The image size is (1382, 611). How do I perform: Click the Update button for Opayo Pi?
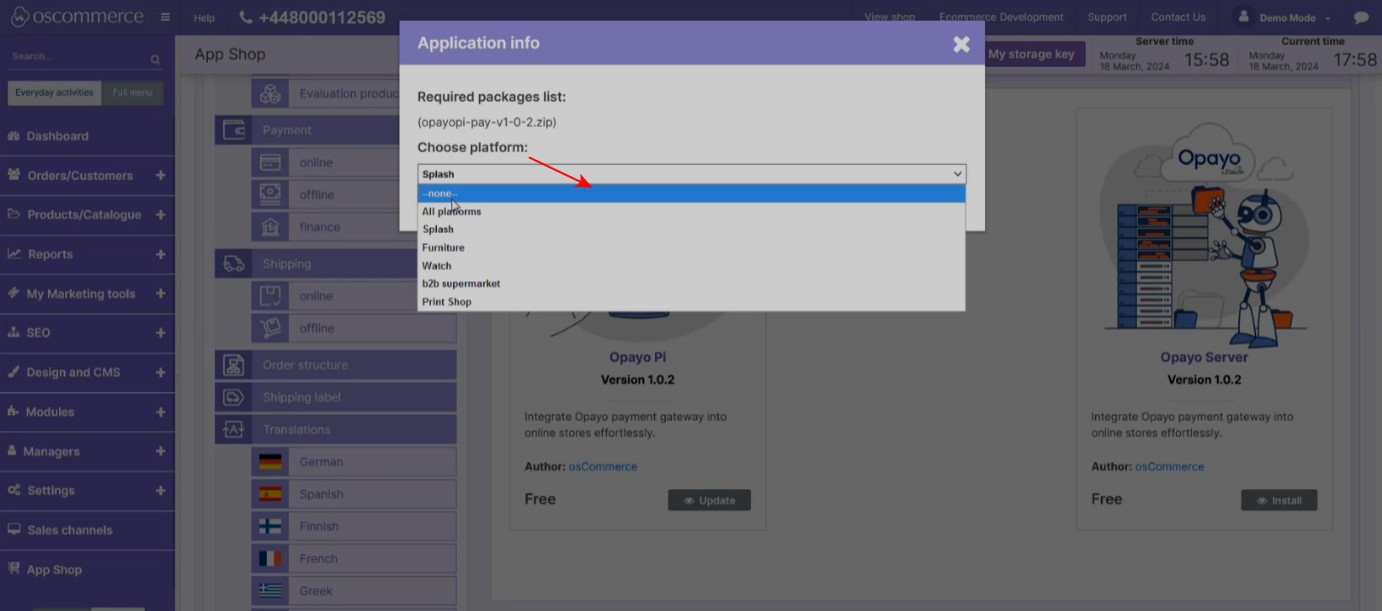tap(709, 500)
